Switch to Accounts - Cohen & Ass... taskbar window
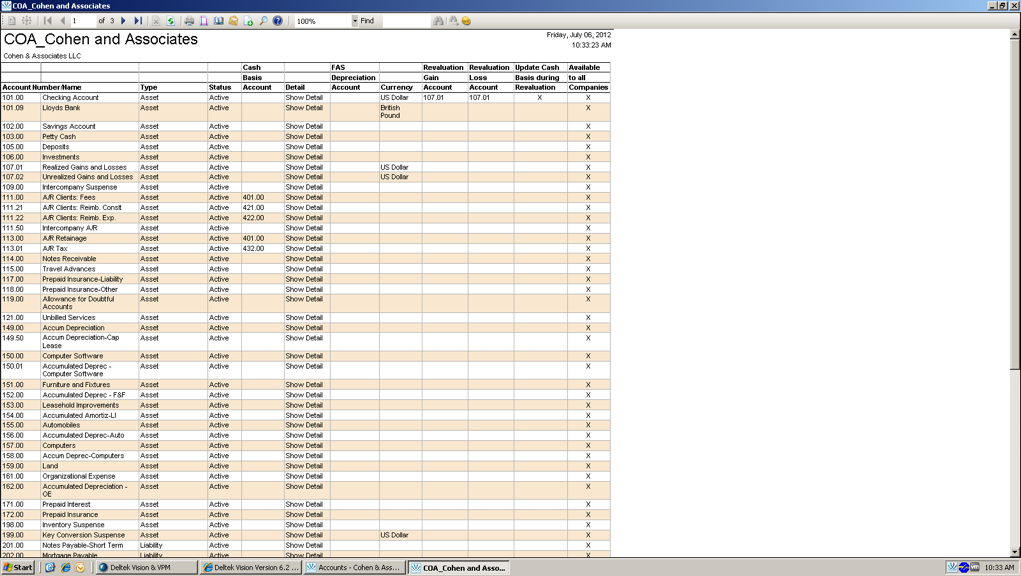This screenshot has width=1021, height=576. pos(354,567)
